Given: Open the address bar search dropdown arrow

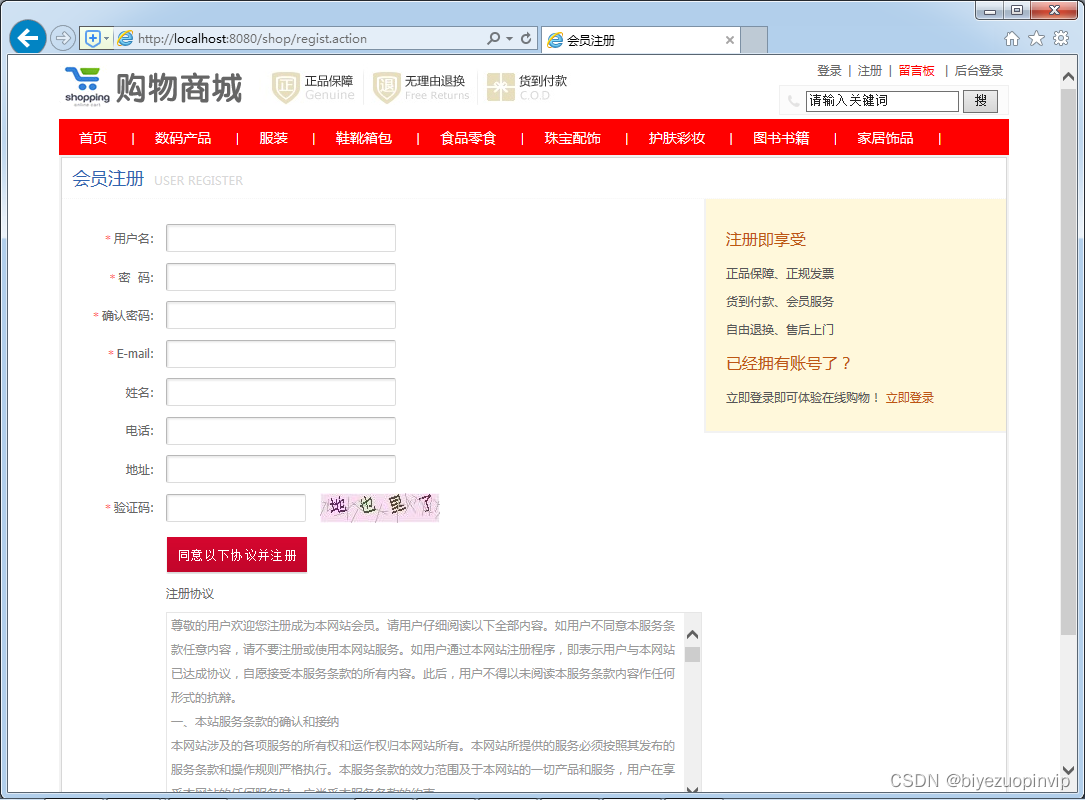Looking at the screenshot, I should 509,39.
